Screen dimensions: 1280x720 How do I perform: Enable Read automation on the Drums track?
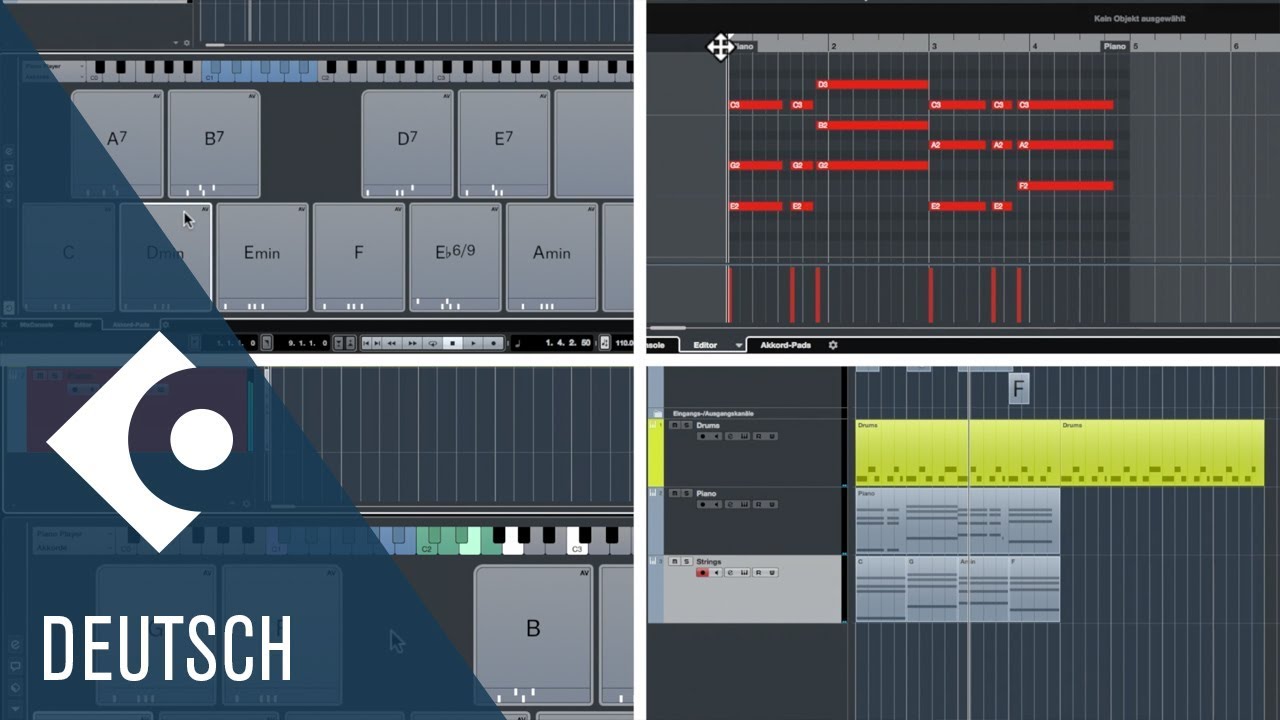tap(758, 436)
